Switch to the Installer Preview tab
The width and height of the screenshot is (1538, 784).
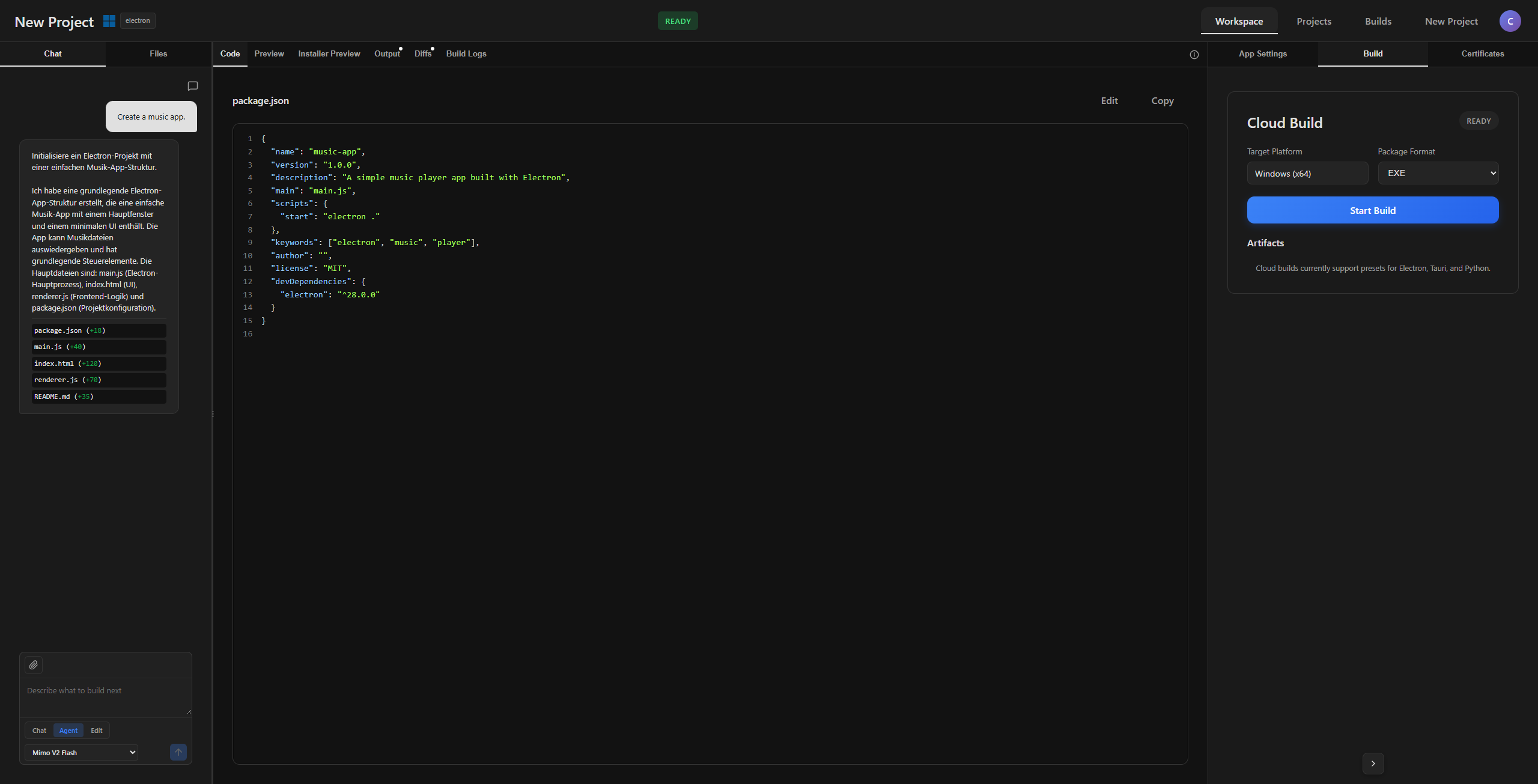point(329,53)
